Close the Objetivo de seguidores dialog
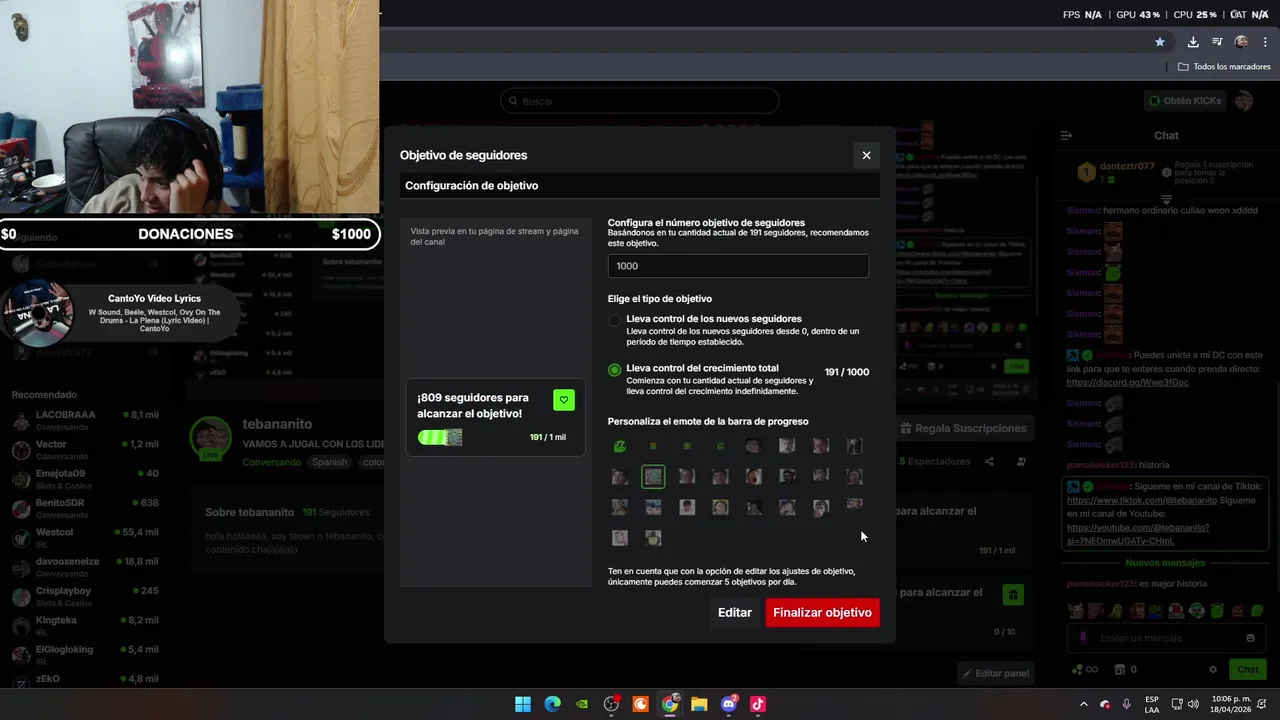 point(866,155)
